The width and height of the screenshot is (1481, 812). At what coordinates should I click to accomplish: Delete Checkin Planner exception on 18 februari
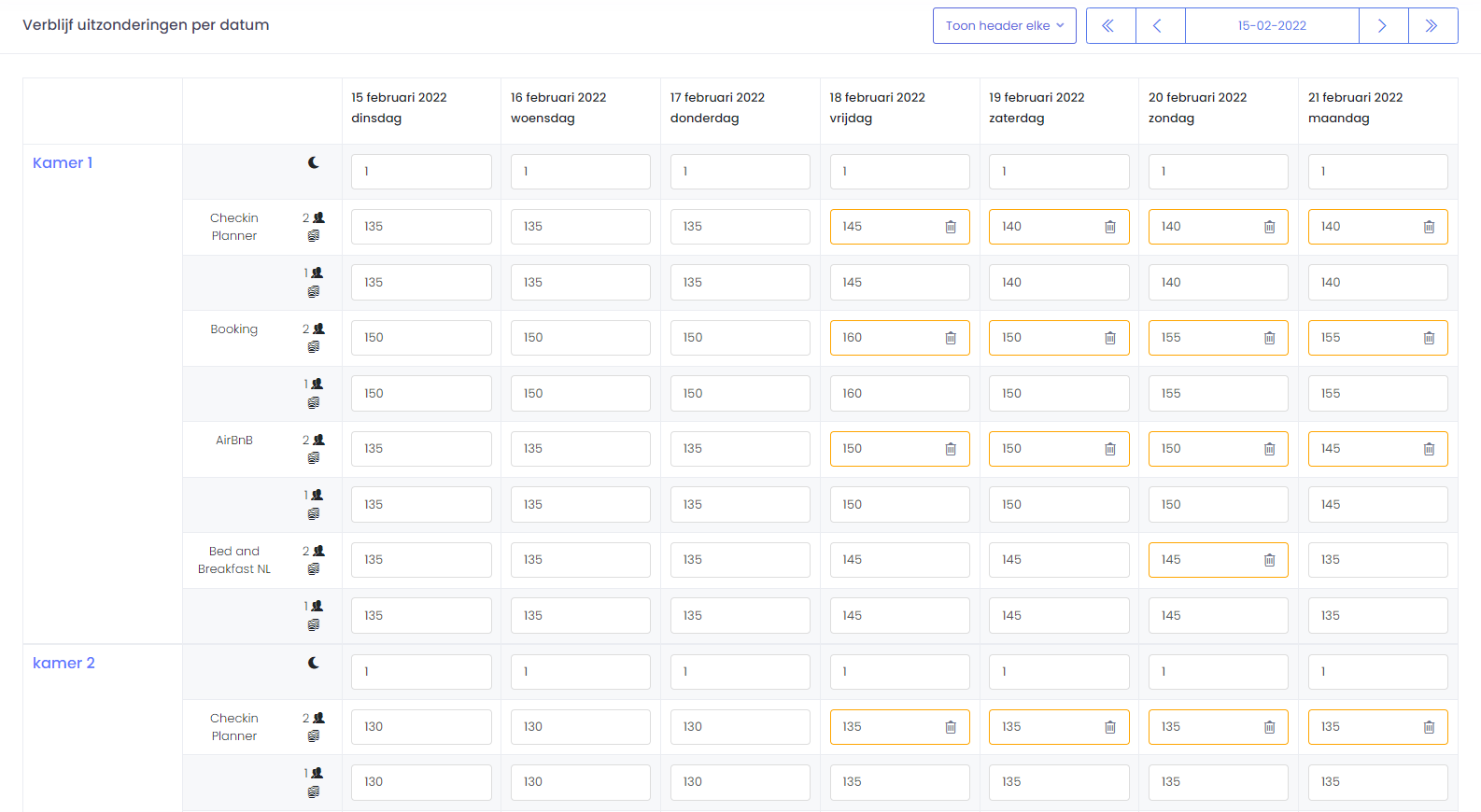point(951,227)
